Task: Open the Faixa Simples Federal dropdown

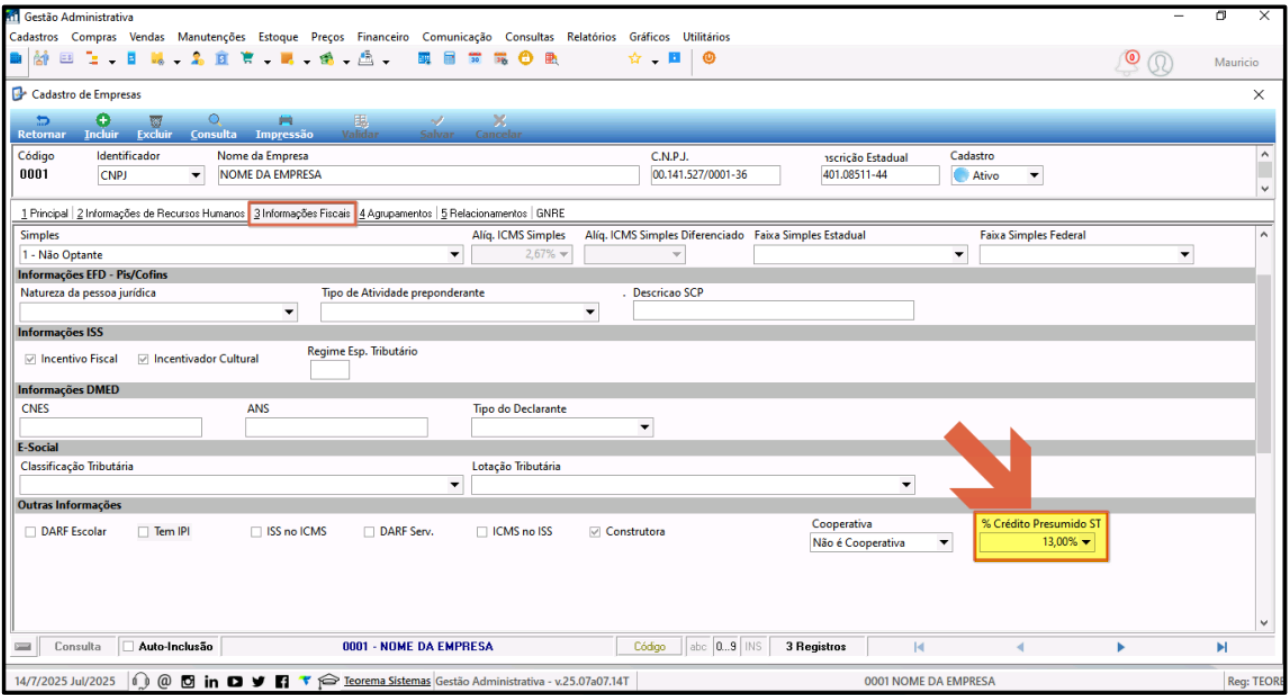Action: (1186, 255)
